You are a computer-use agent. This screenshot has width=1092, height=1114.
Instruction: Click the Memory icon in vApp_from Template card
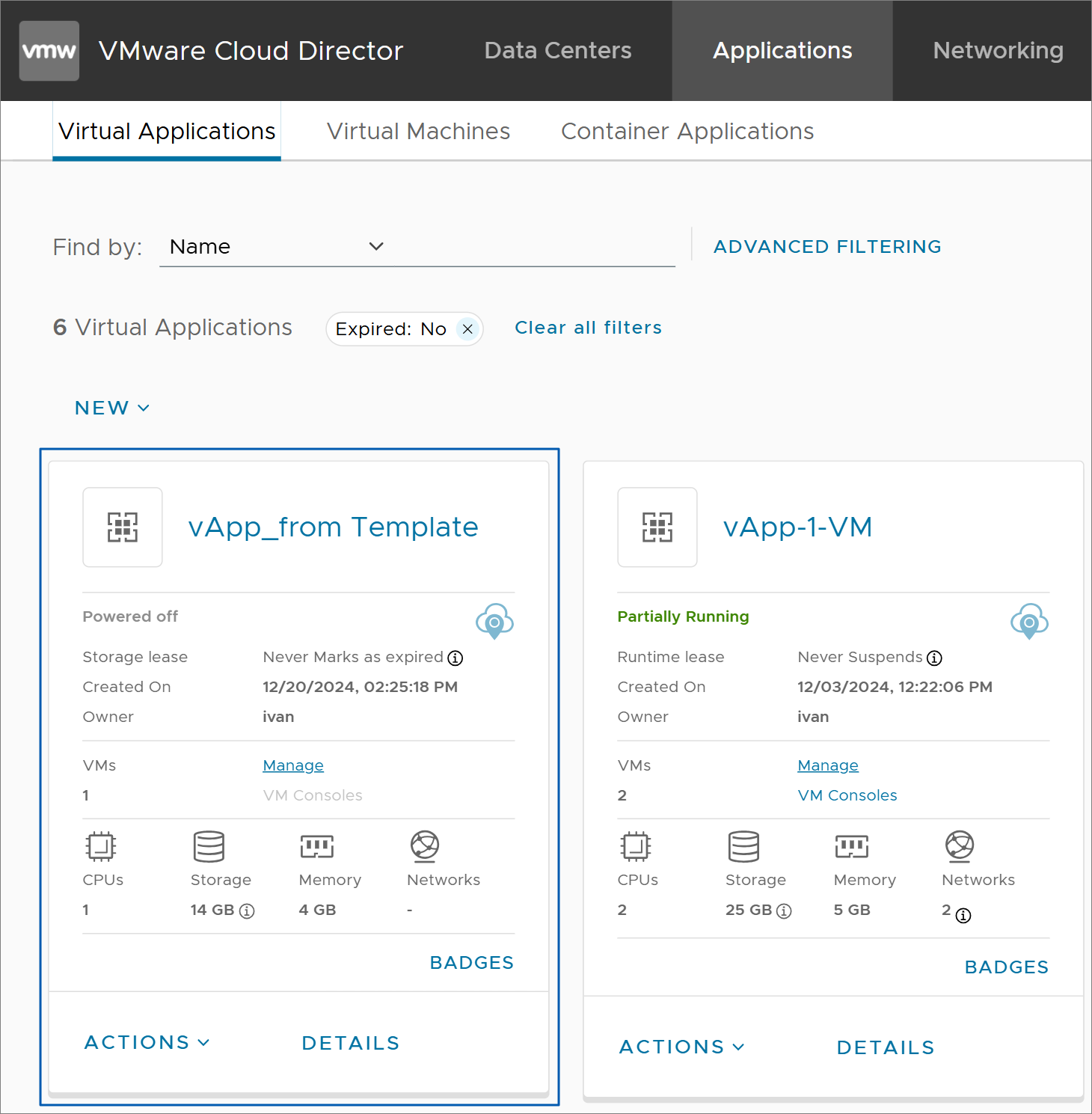317,847
